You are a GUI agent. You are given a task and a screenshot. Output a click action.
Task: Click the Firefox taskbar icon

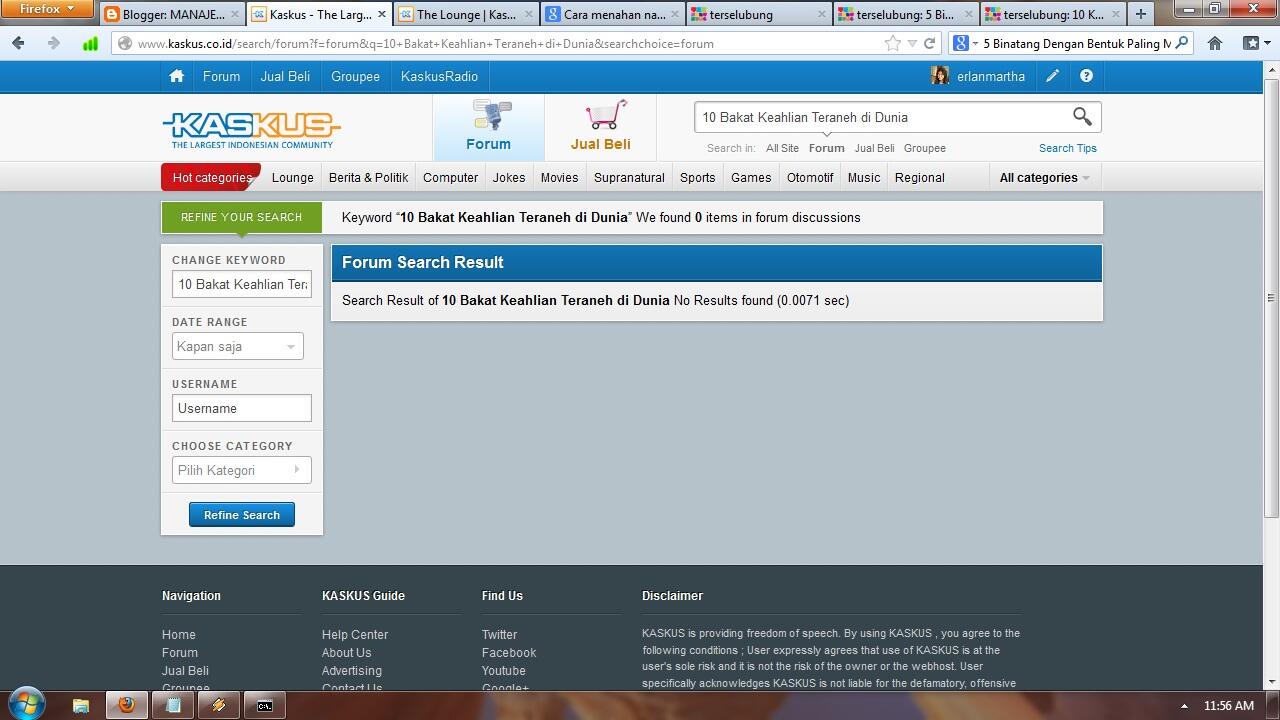(x=127, y=705)
